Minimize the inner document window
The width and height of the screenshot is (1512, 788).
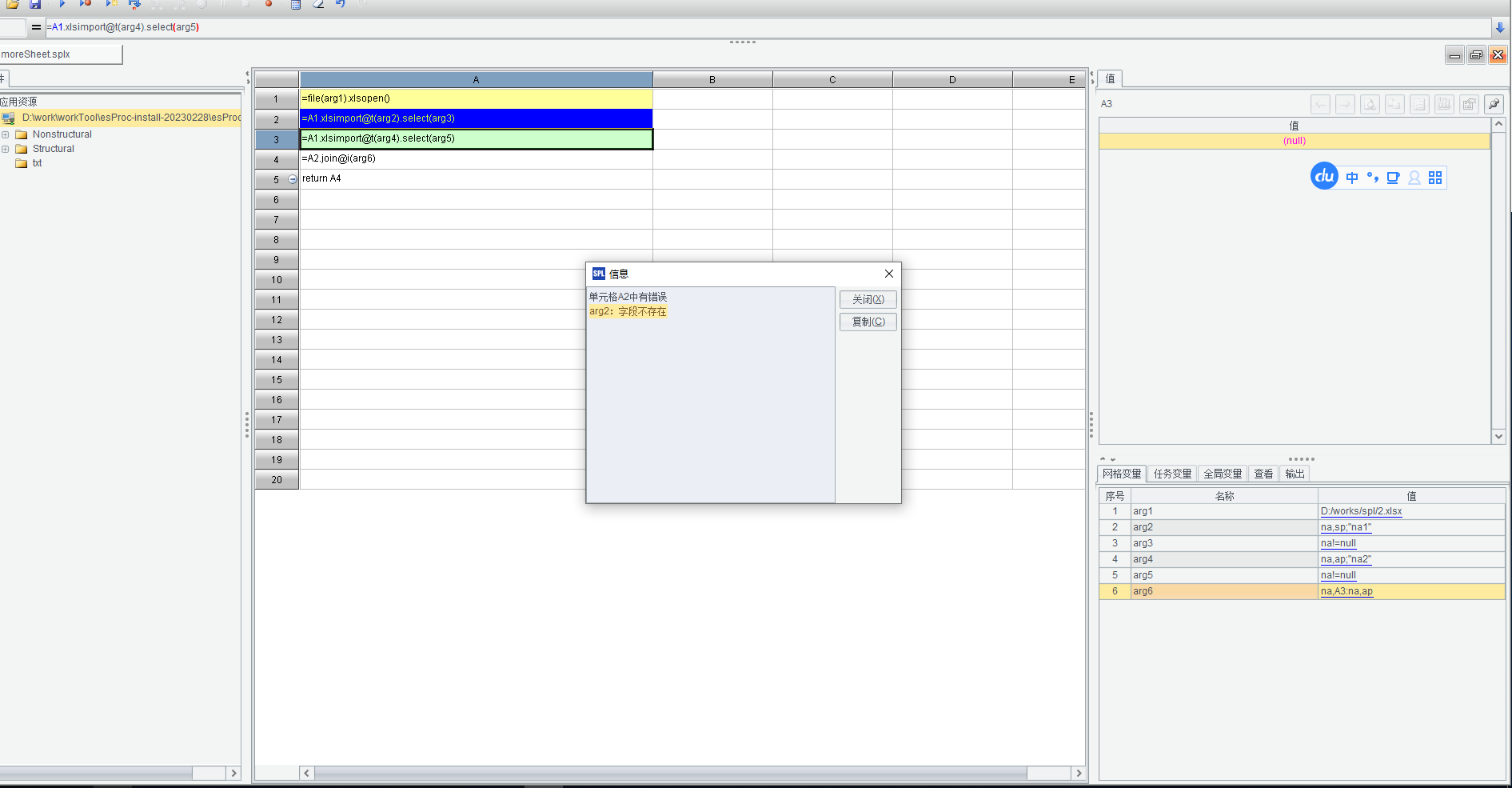coord(1455,54)
